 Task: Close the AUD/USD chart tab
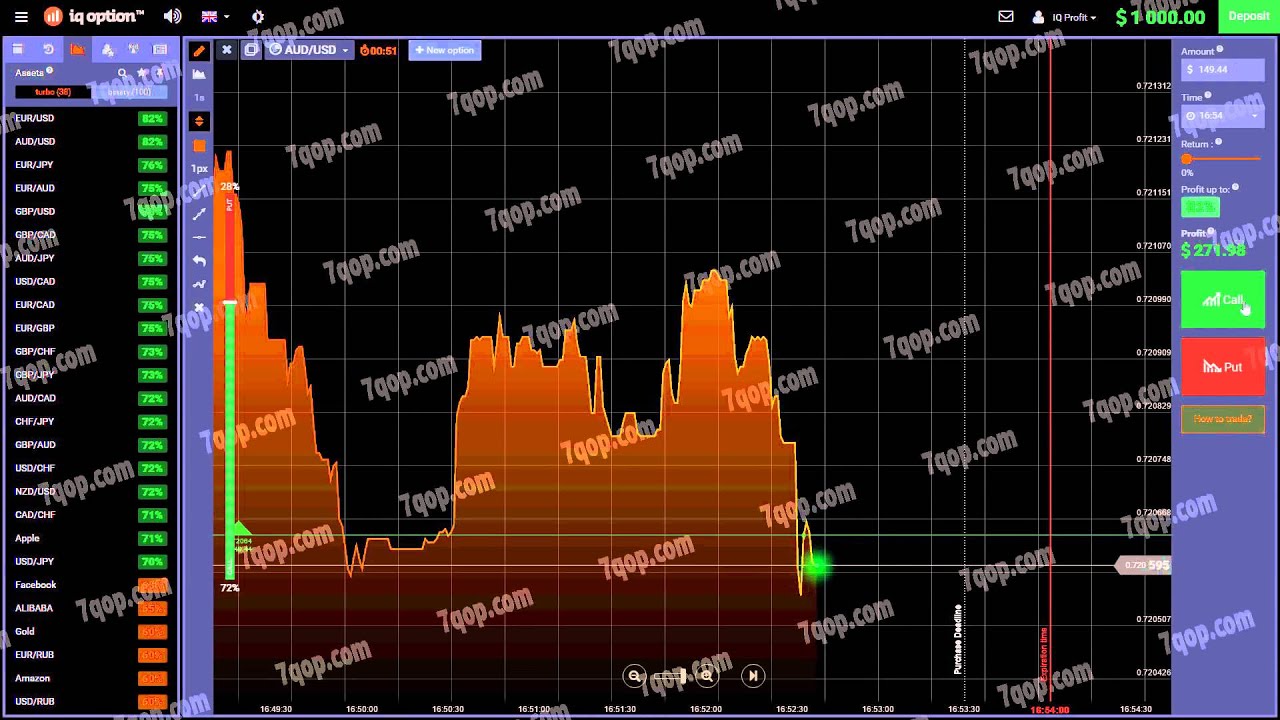227,50
